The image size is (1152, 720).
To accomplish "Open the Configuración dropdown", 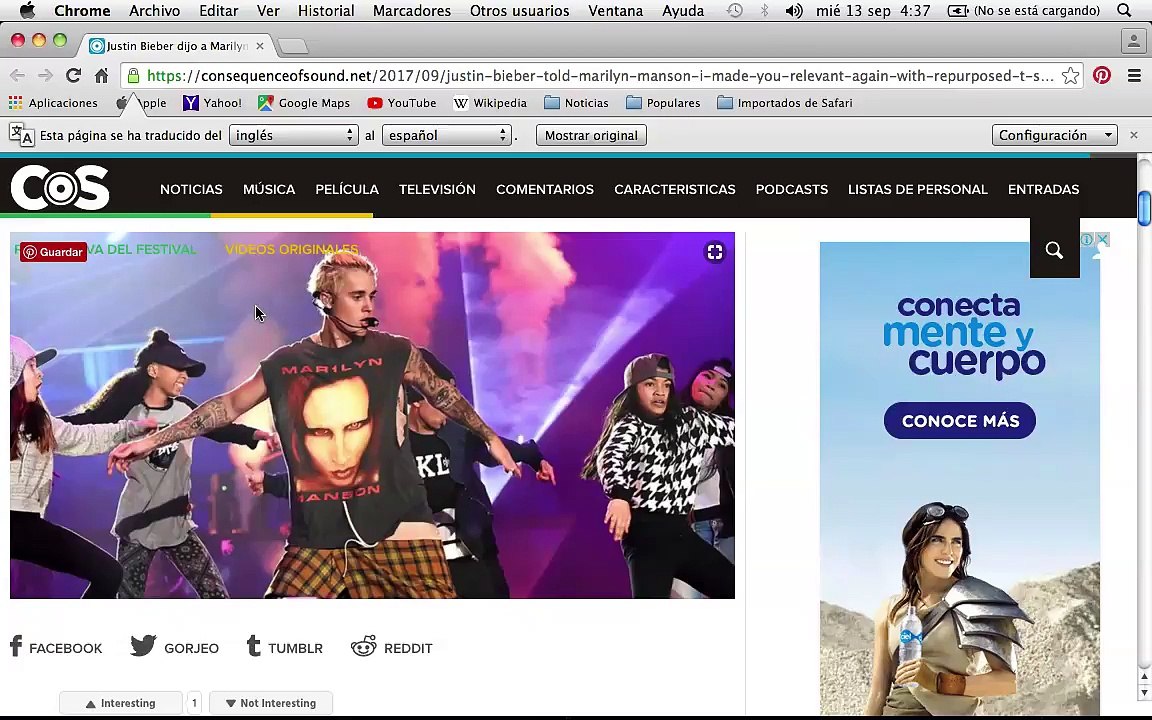I will [x=1054, y=135].
